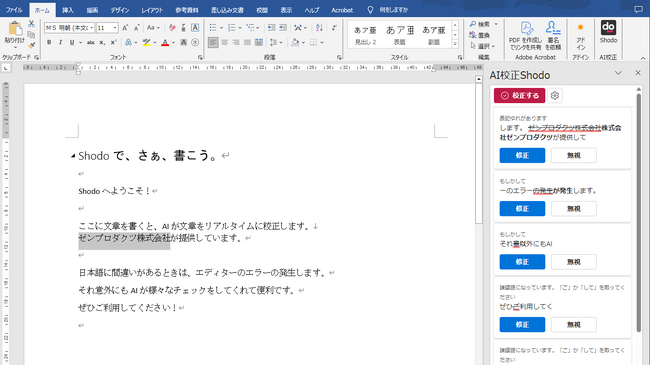This screenshot has width=650, height=366.
Task: Click 無視 for the 表記ゆれ suggestion
Action: click(574, 155)
